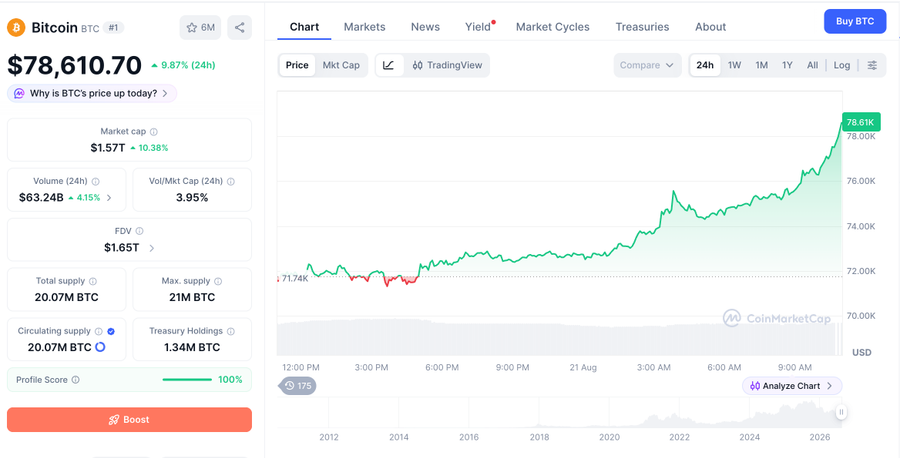Select the 1W time range

coord(735,65)
